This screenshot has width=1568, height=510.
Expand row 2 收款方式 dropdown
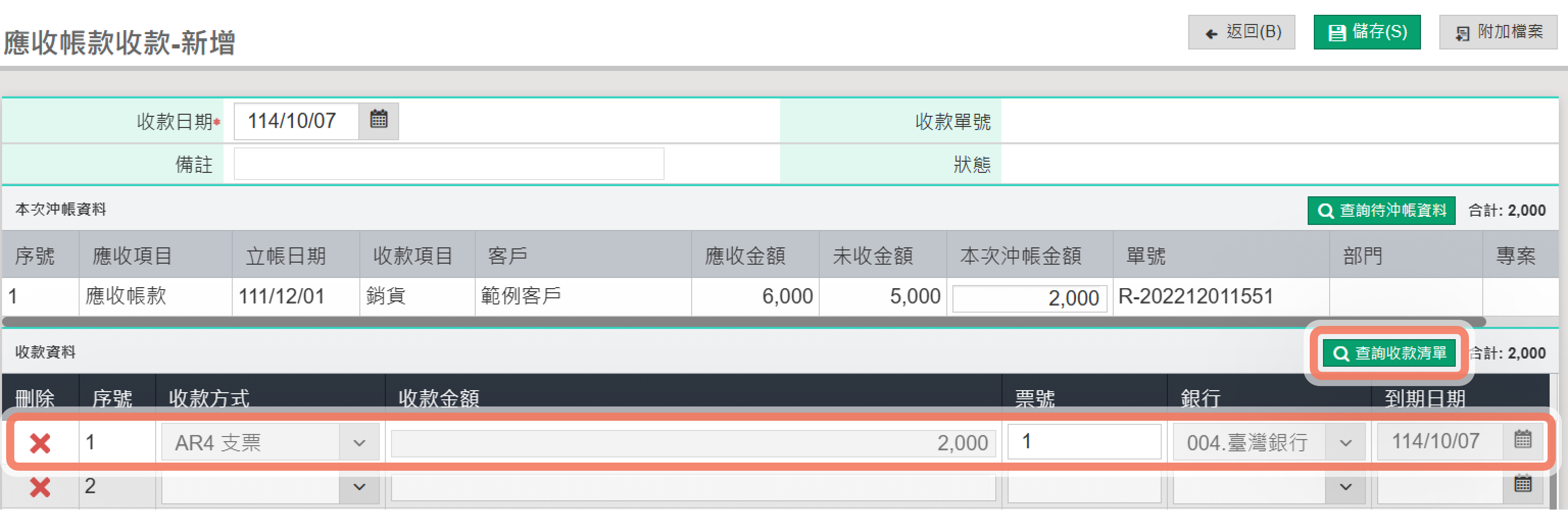[359, 487]
